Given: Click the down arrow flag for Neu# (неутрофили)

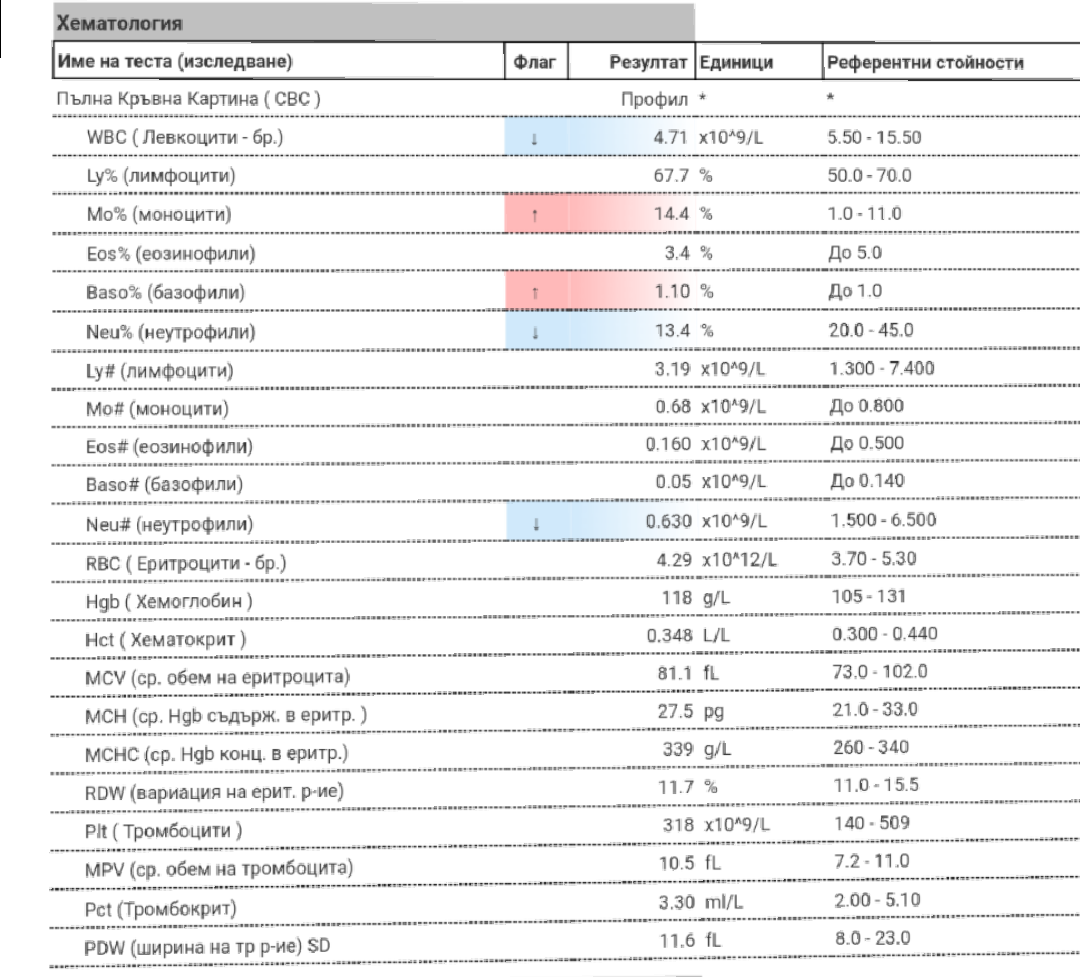Looking at the screenshot, I should [534, 524].
